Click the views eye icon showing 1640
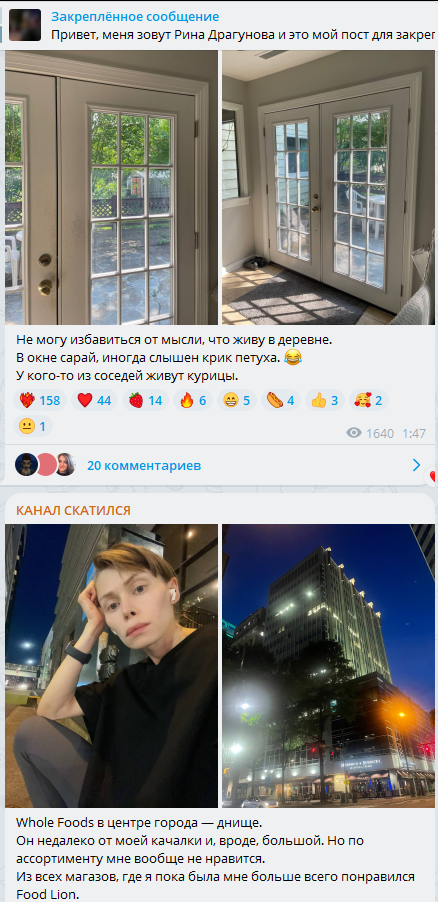Image resolution: width=438 pixels, height=902 pixels. (x=354, y=433)
